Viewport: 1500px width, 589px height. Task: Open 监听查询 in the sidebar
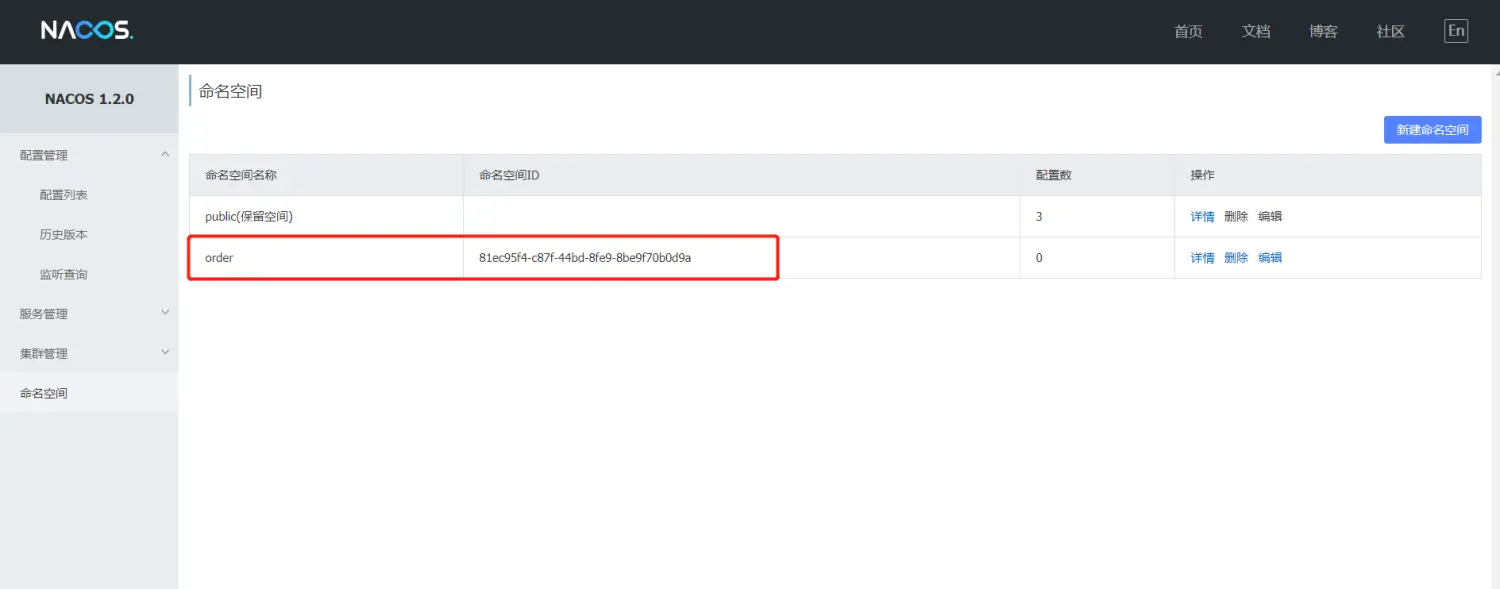click(x=64, y=275)
